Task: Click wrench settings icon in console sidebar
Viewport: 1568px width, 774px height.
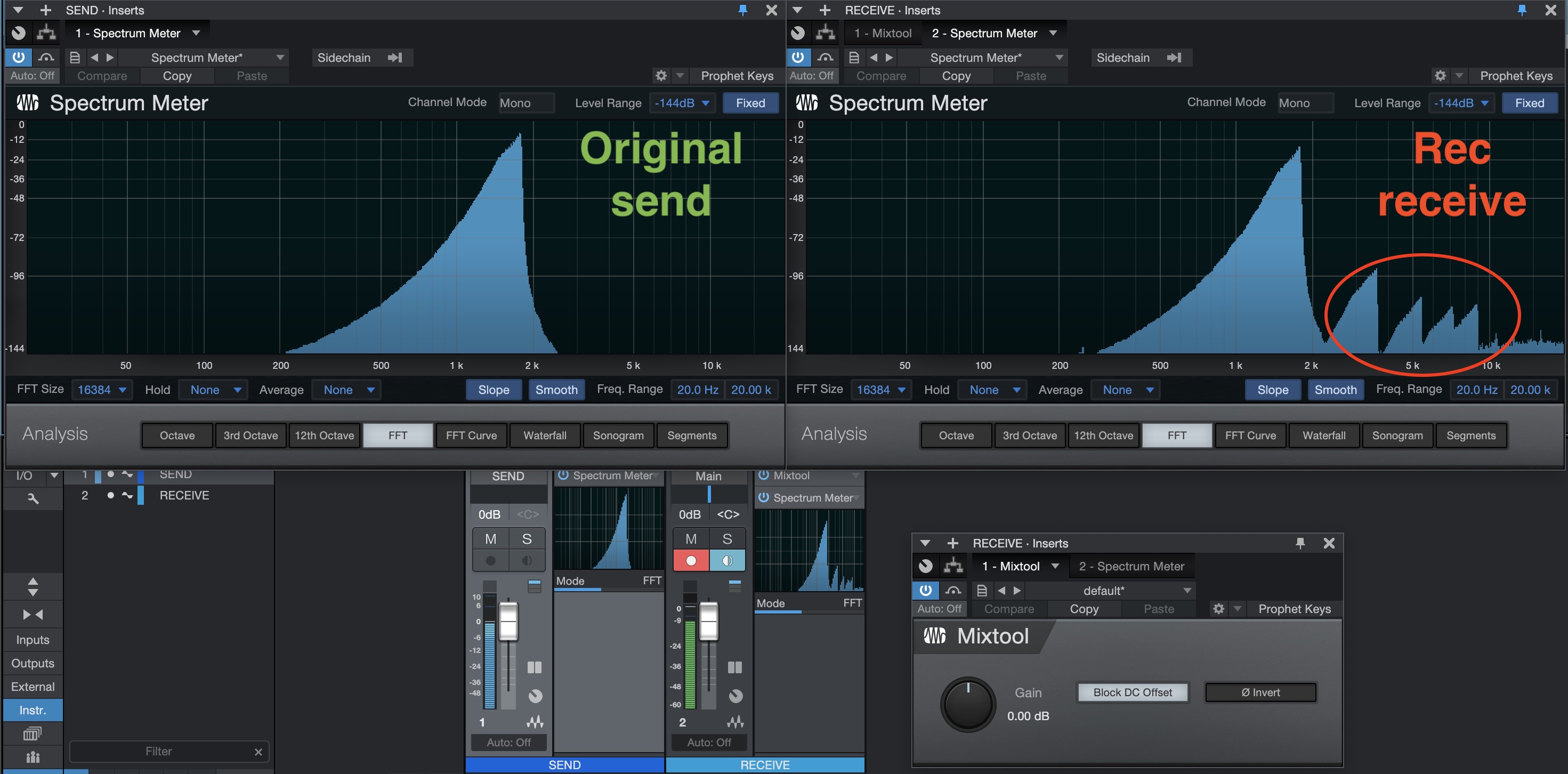Action: (x=33, y=499)
